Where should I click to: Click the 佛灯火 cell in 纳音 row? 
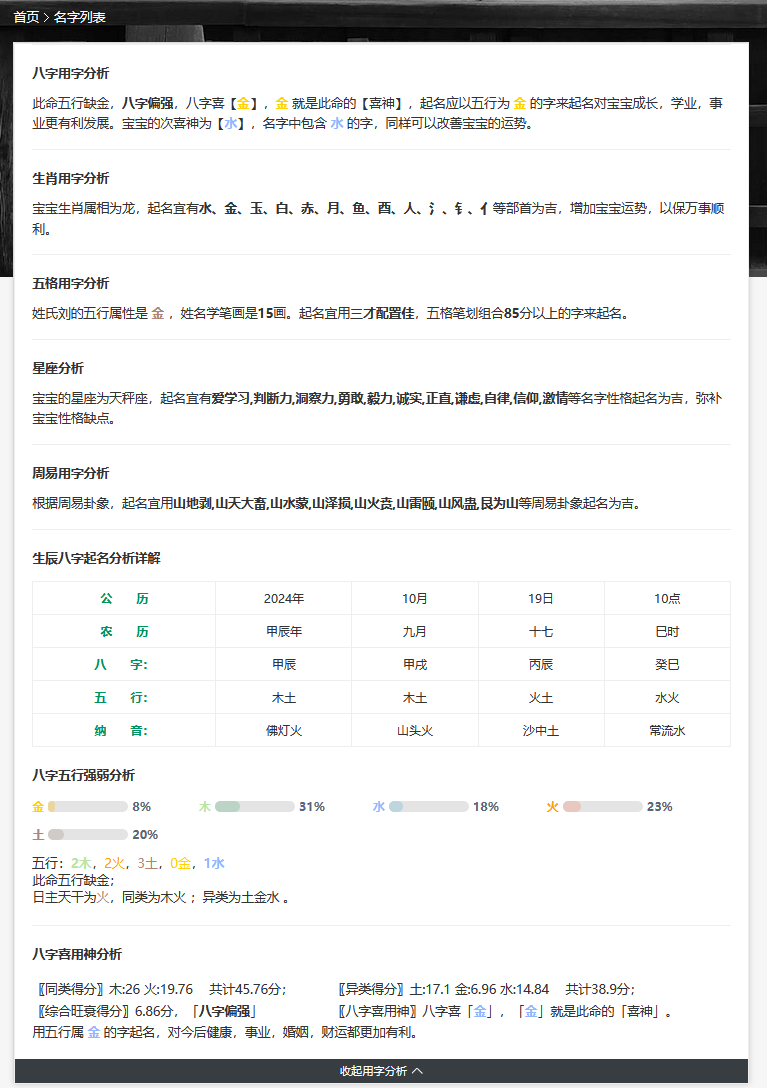(x=283, y=731)
